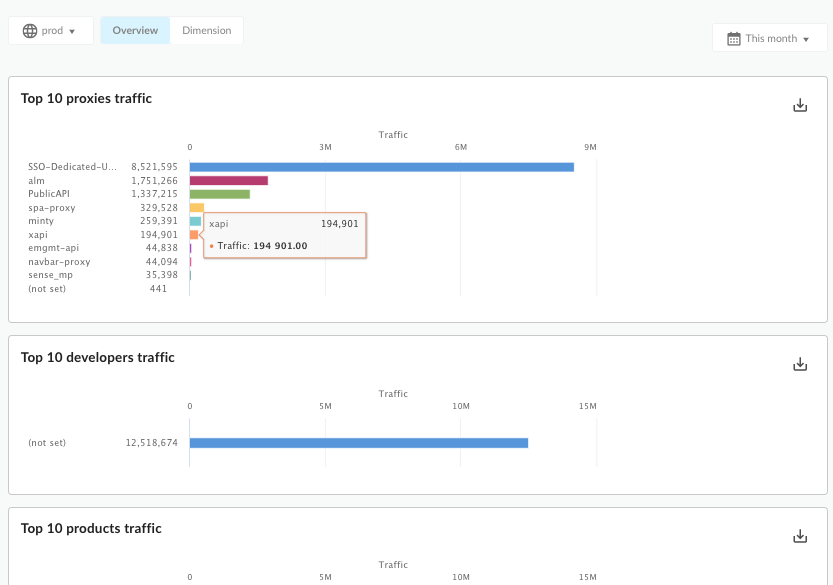Viewport: 833px width, 585px height.
Task: Click the navbar-proxy row label
Action: 58,262
